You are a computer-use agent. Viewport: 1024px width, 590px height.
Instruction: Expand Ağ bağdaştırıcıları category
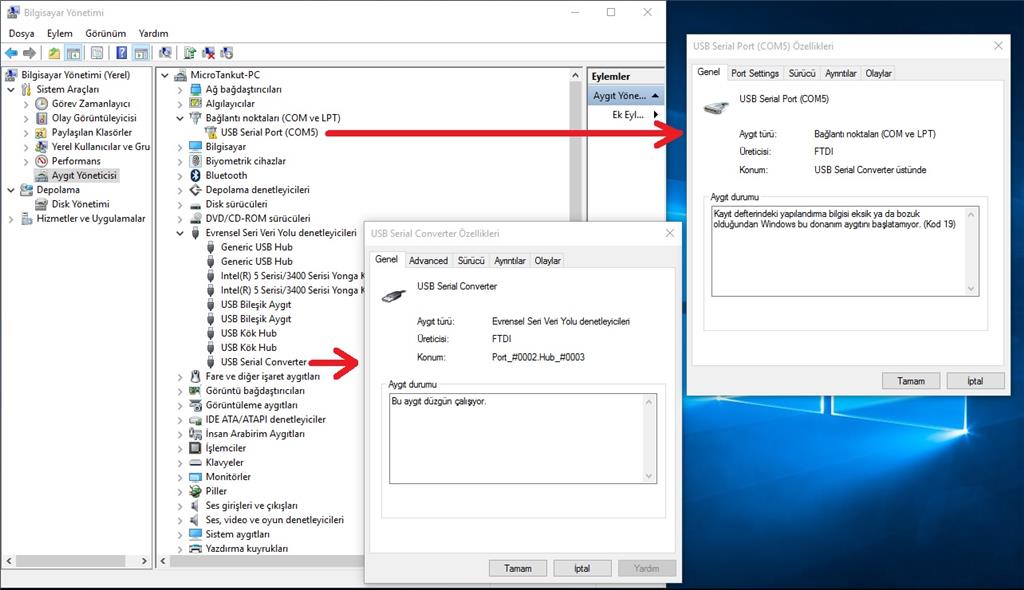click(180, 90)
